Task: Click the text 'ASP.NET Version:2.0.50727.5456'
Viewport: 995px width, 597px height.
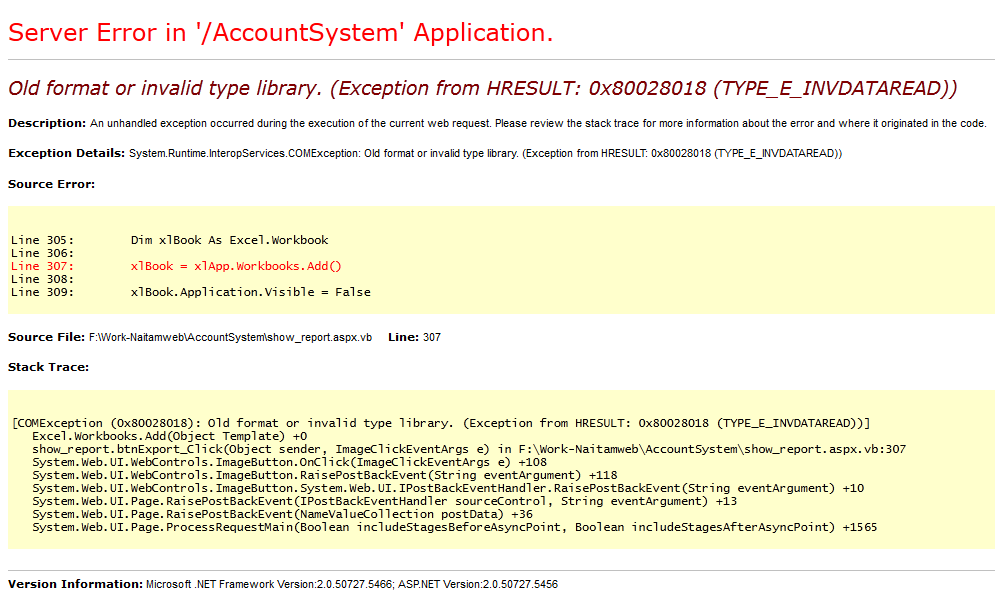Action: pos(478,584)
